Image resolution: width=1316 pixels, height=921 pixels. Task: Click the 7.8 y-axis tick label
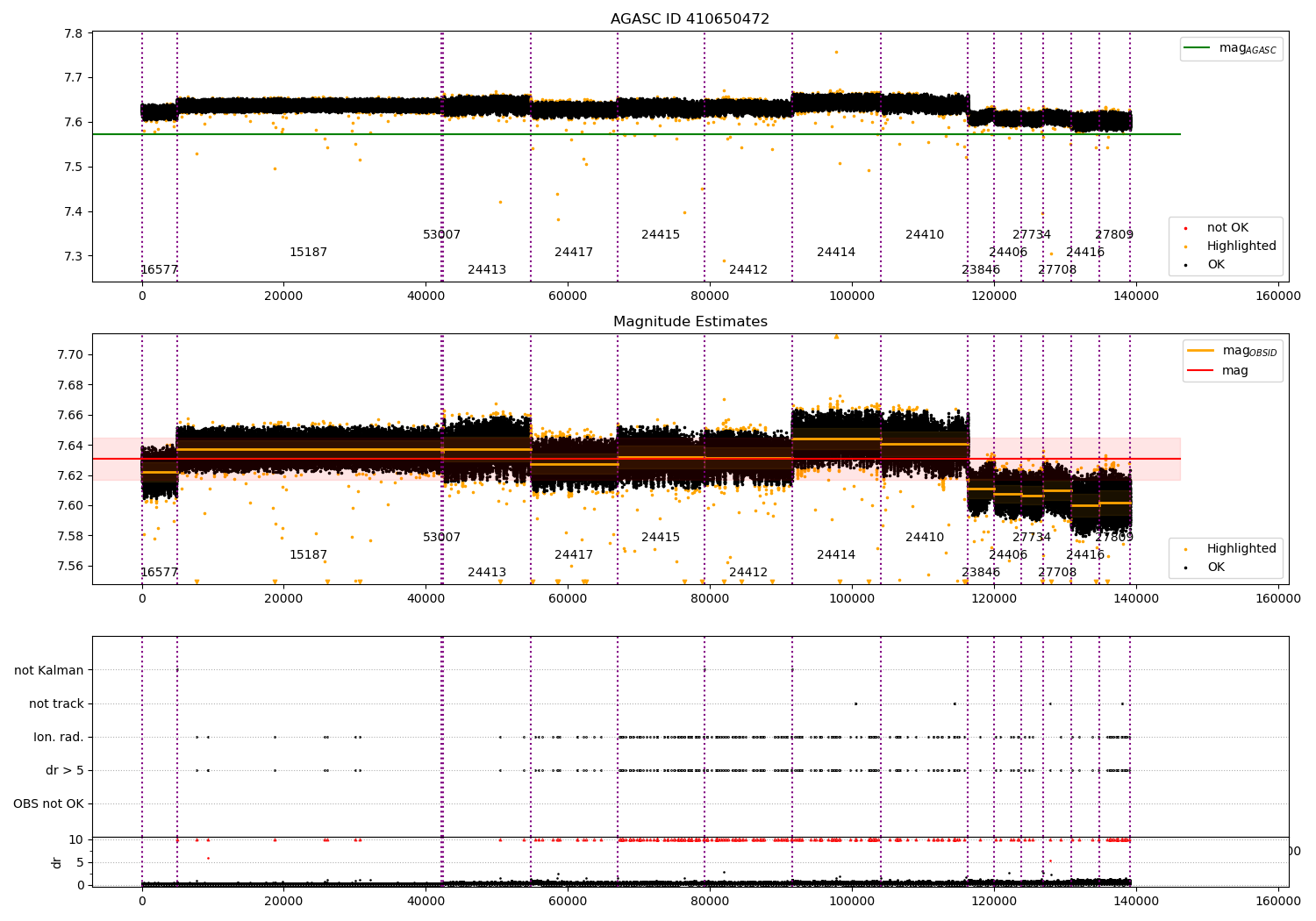click(x=75, y=33)
